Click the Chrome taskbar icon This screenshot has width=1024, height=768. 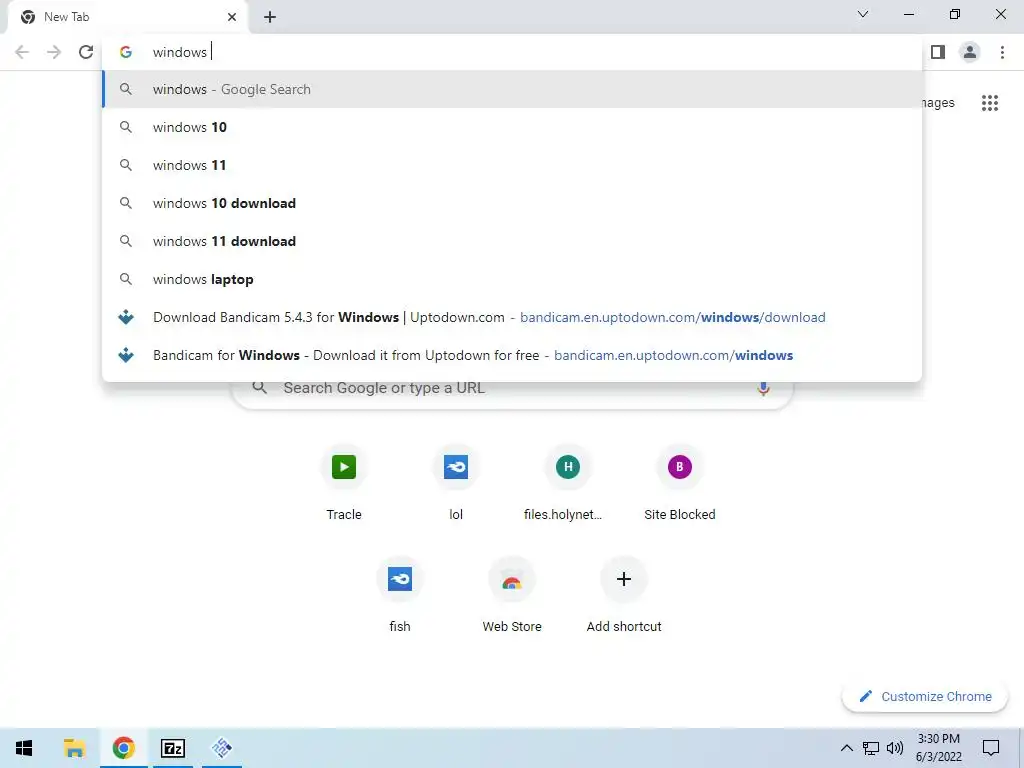tap(123, 748)
